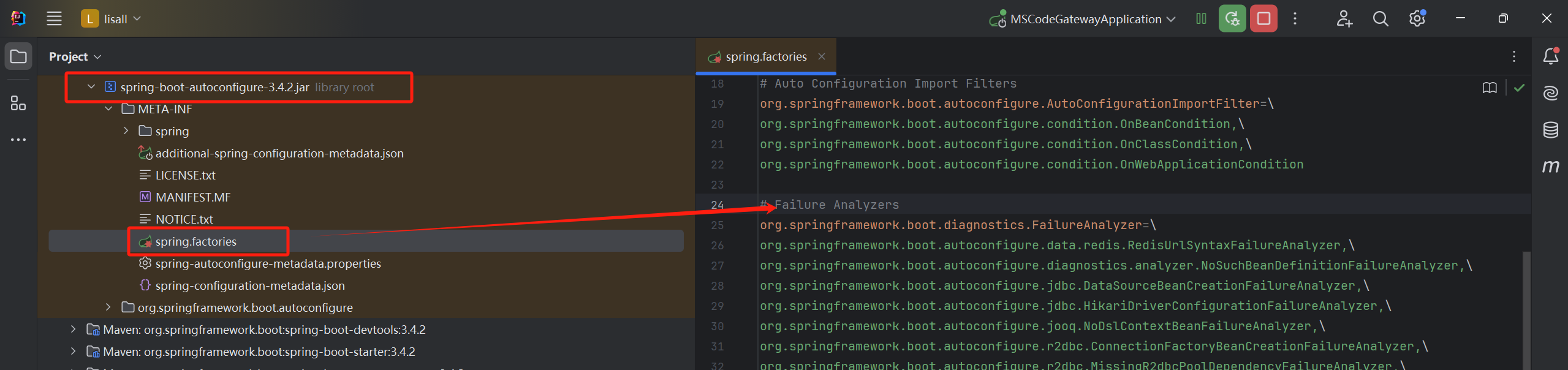Open Project view mode dropdown
1568x370 pixels.
coord(75,56)
